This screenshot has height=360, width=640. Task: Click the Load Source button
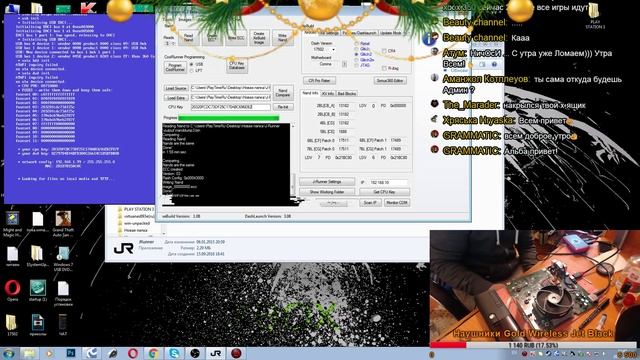[x=176, y=88]
